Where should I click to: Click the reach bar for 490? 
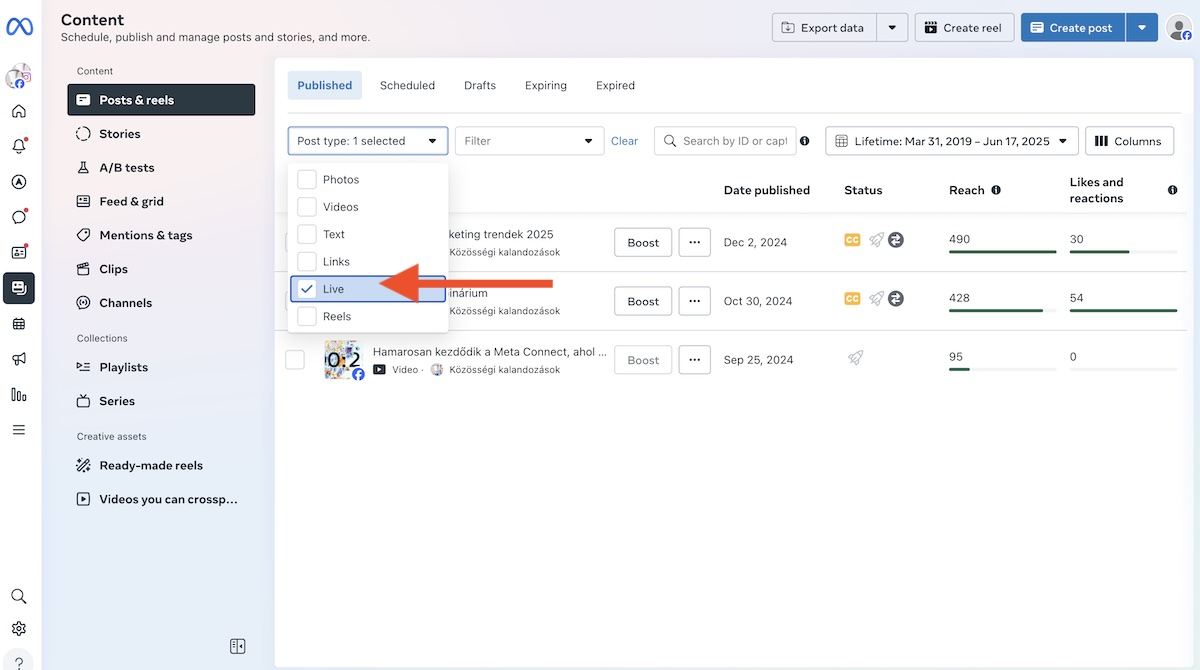[x=1002, y=252]
